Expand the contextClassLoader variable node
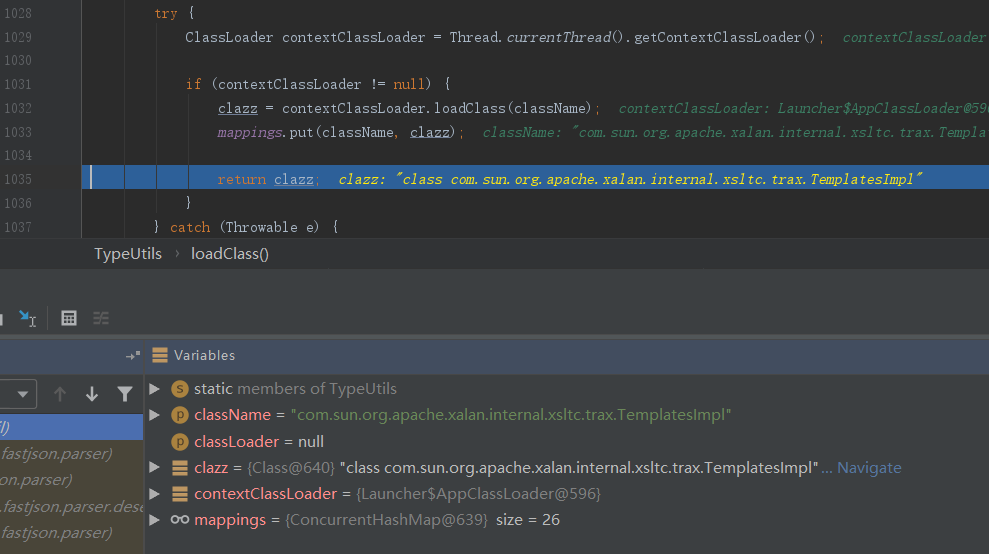Viewport: 989px width, 554px height. [154, 493]
